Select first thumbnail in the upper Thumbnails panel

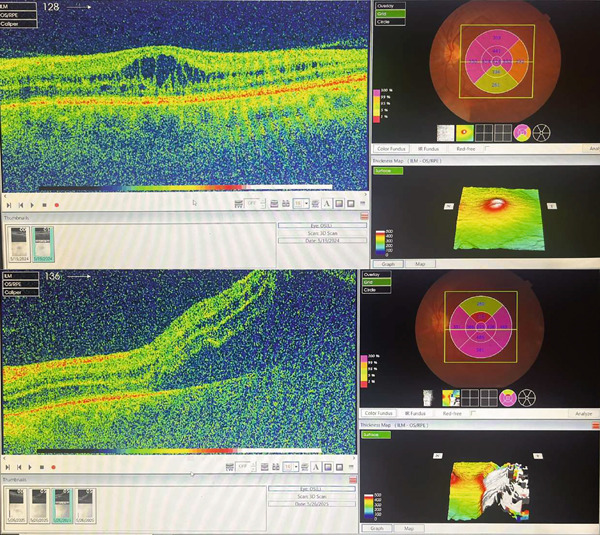click(18, 244)
